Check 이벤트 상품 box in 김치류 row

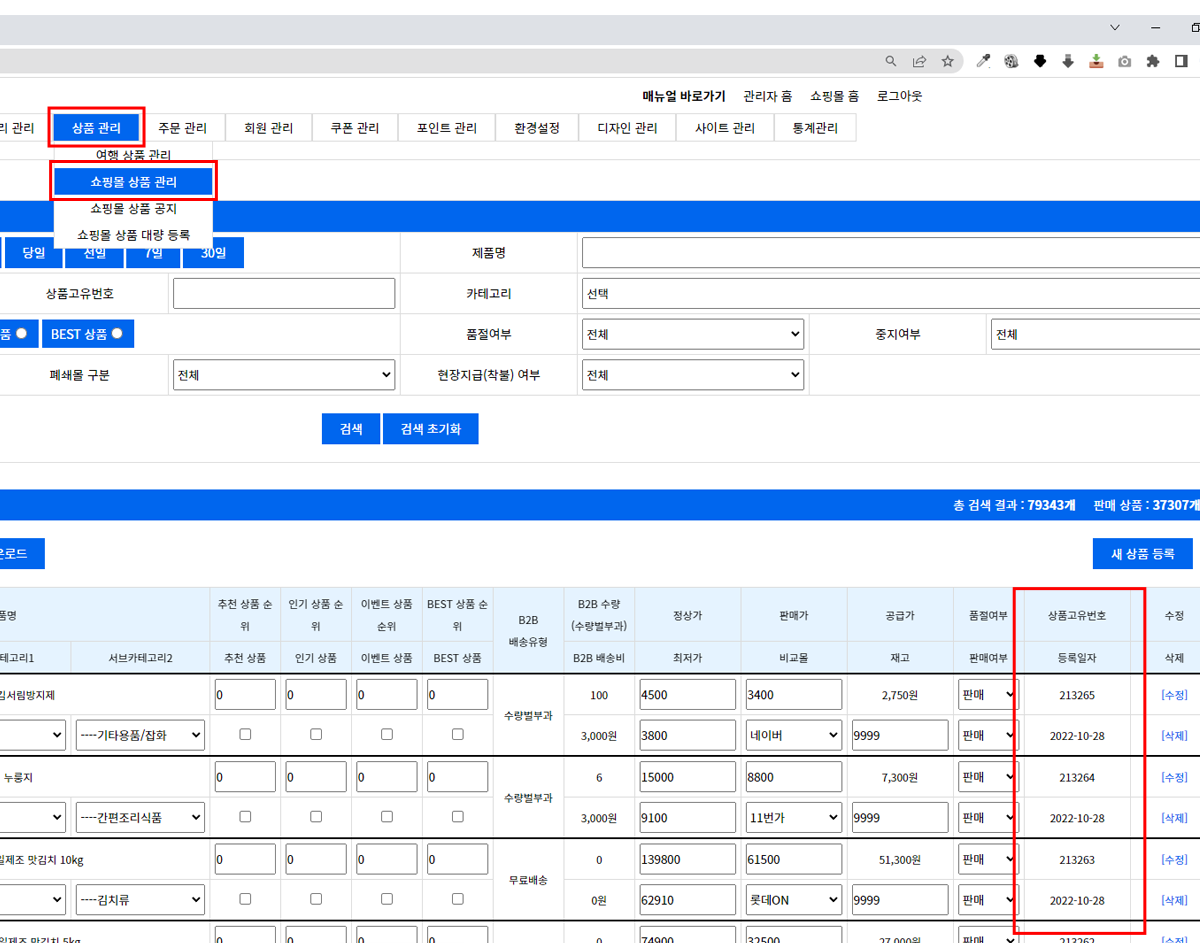[387, 898]
